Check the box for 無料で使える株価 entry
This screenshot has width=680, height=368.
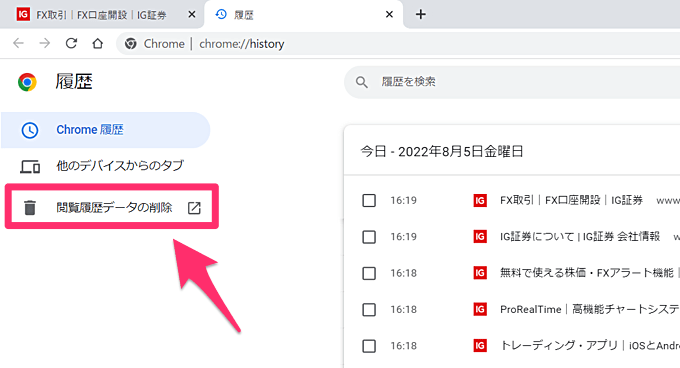369,273
